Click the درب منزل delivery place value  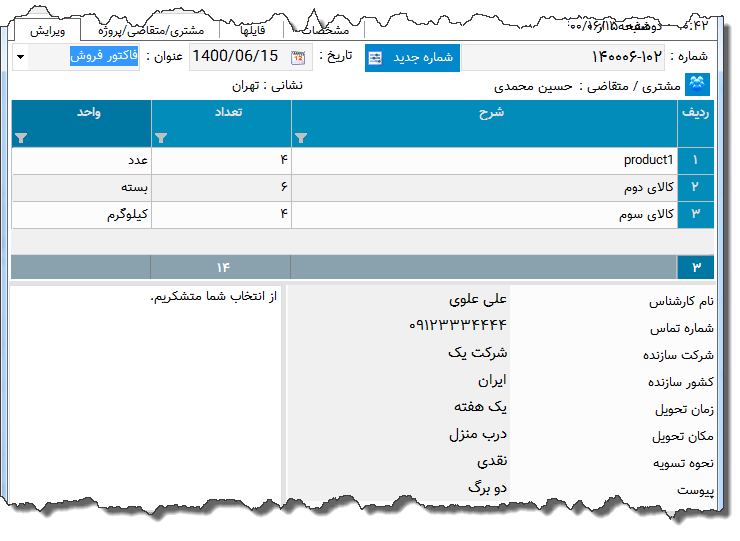pos(478,434)
